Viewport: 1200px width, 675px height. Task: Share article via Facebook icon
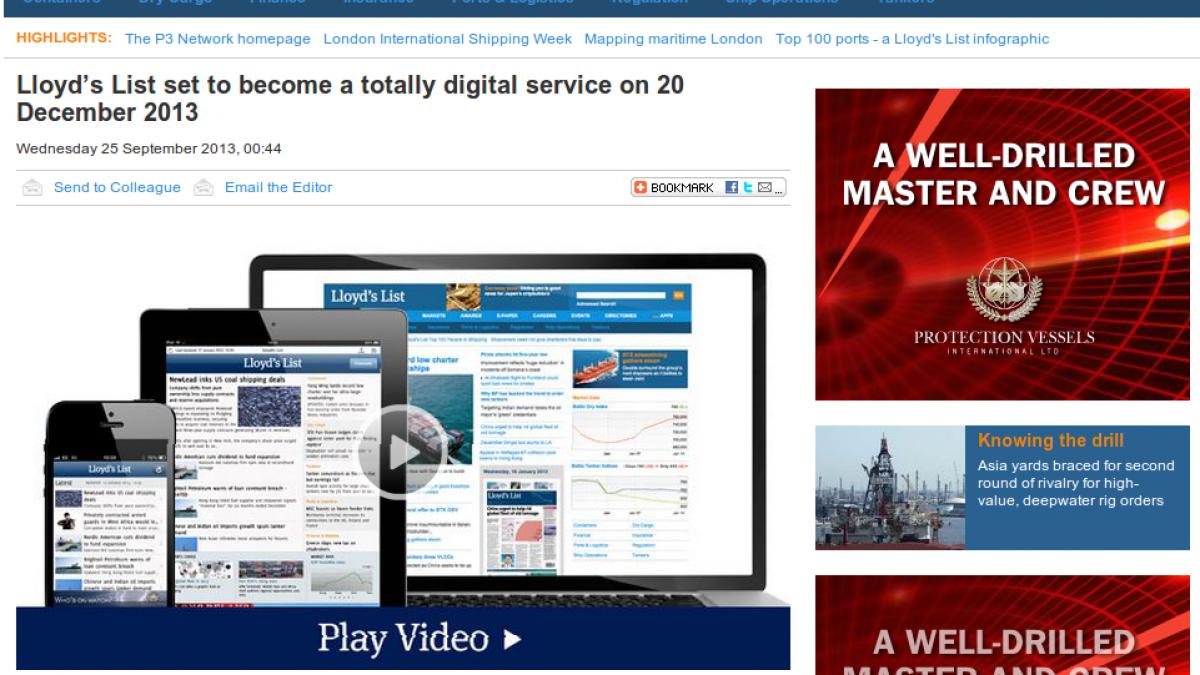point(732,187)
